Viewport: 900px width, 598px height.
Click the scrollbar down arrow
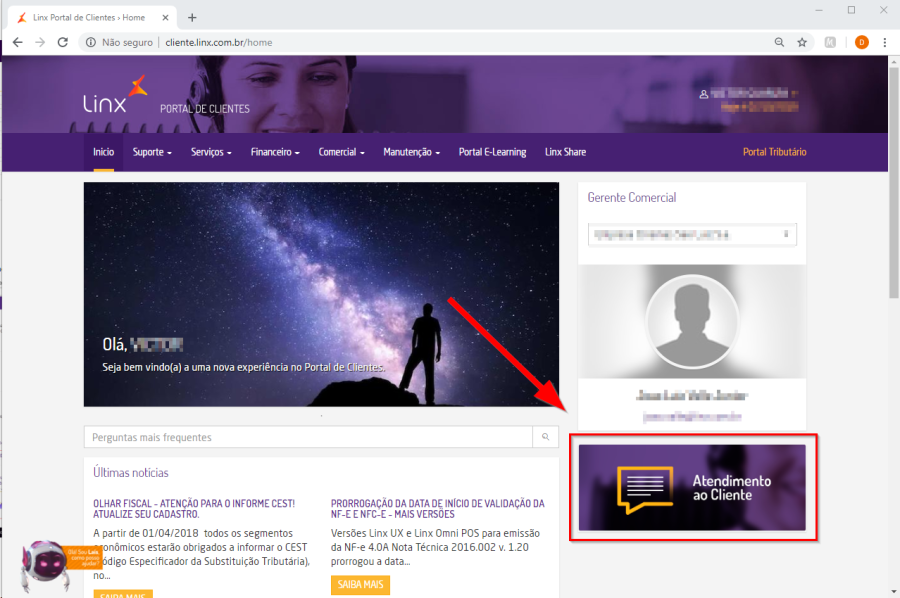[894, 592]
